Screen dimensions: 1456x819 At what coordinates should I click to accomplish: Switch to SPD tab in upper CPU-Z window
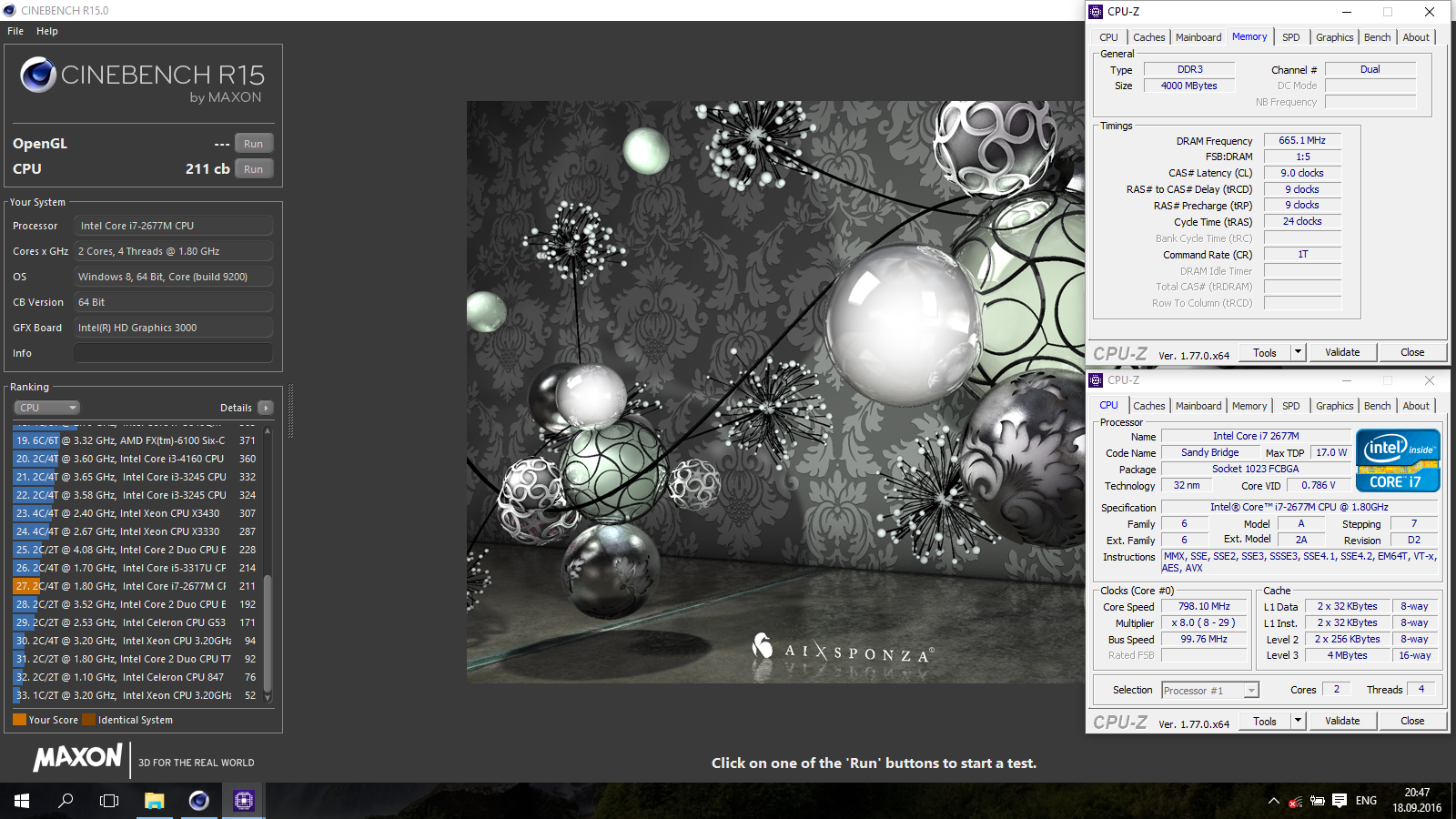1291,37
